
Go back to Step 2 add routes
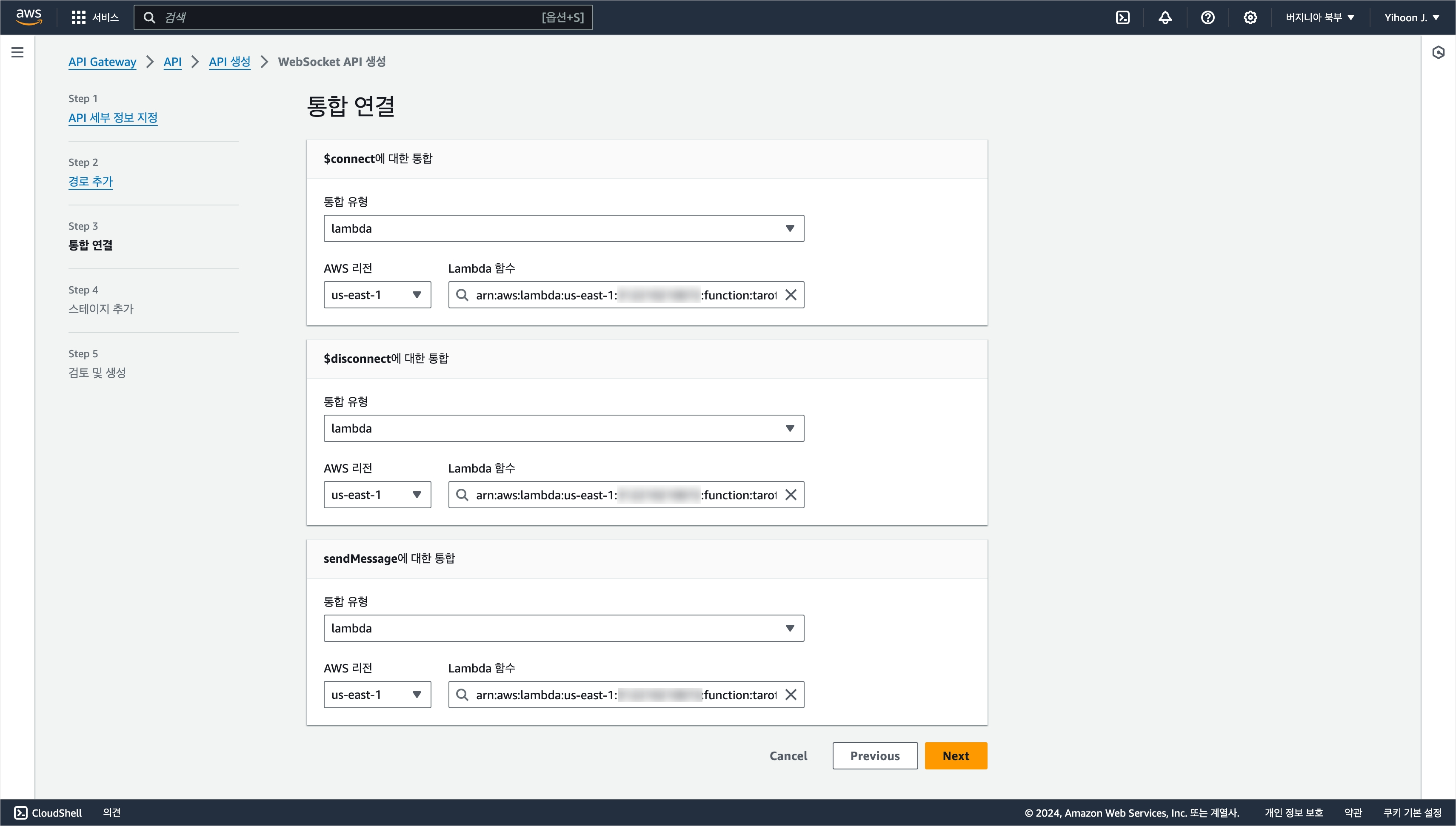click(x=91, y=182)
